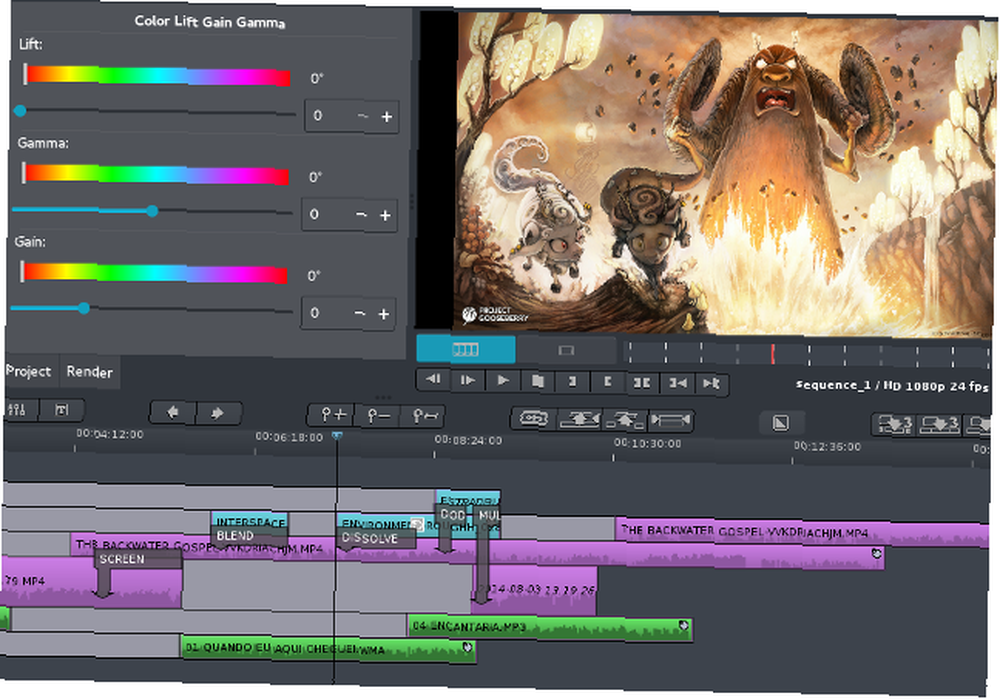
Task: Click the 00:10:30:00 ruler timecode
Action: point(647,443)
